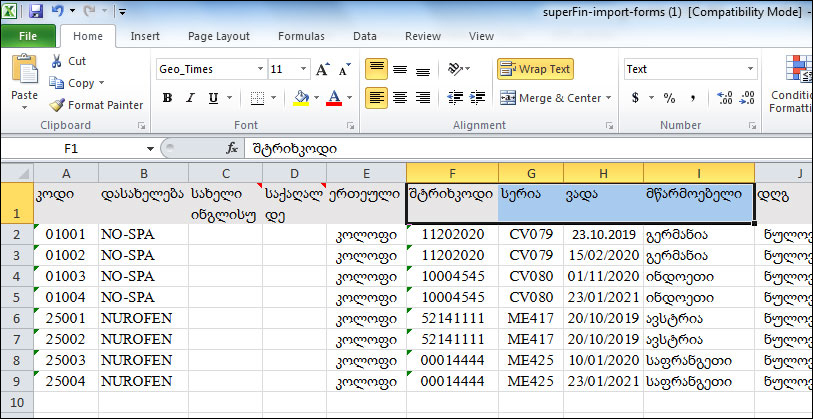Toggle Underline formatting
Image resolution: width=813 pixels, height=419 pixels.
pyautogui.click(x=213, y=97)
